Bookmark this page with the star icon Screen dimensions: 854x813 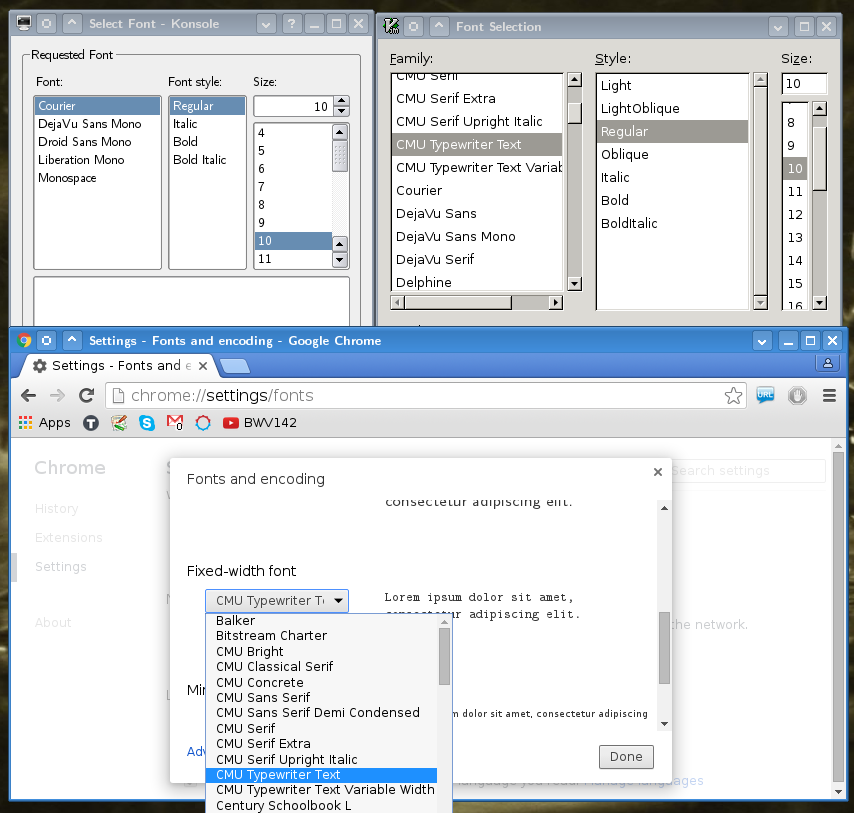[733, 395]
